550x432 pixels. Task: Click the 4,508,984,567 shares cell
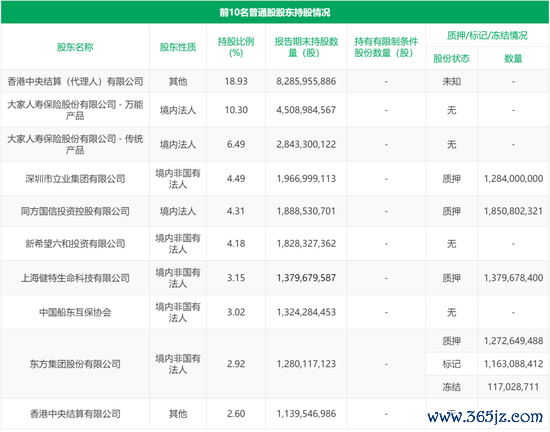[306, 110]
